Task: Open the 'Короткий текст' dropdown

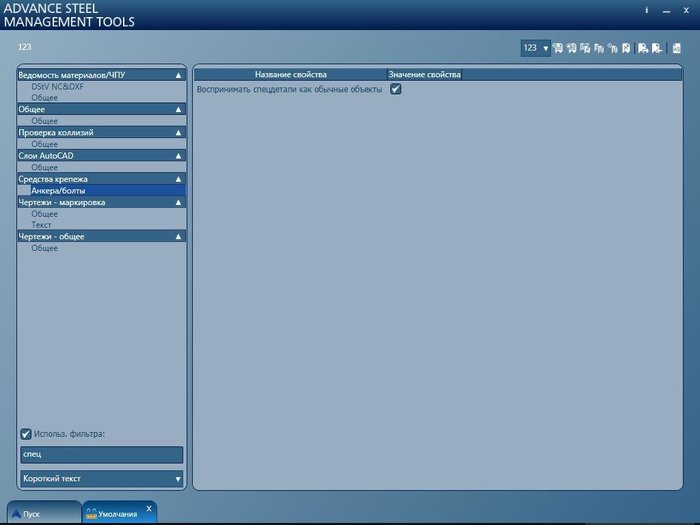Action: 102,479
